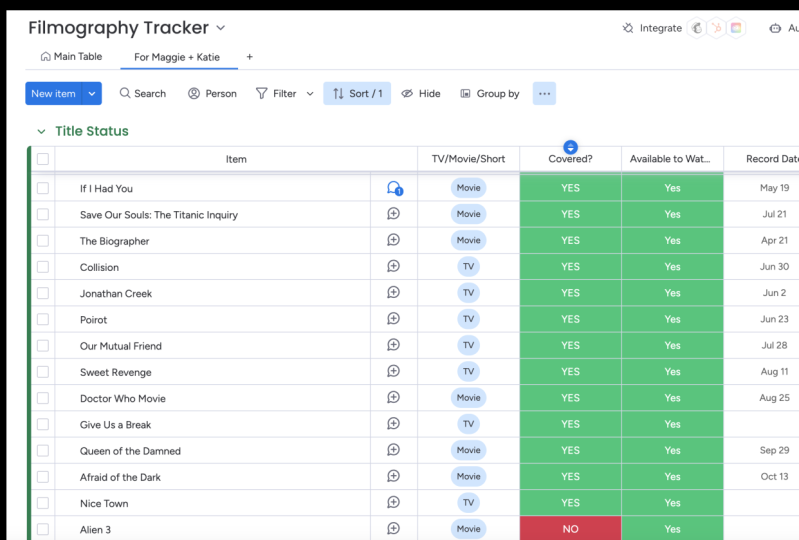The width and height of the screenshot is (799, 540).
Task: Open the Hide columns tool
Action: click(421, 93)
